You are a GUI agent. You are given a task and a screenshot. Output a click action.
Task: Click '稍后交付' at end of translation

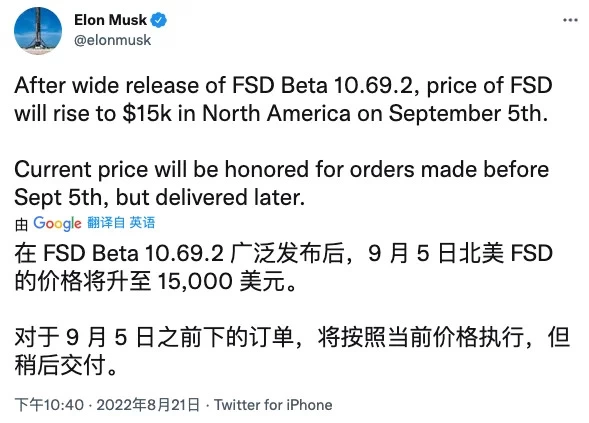(60, 366)
